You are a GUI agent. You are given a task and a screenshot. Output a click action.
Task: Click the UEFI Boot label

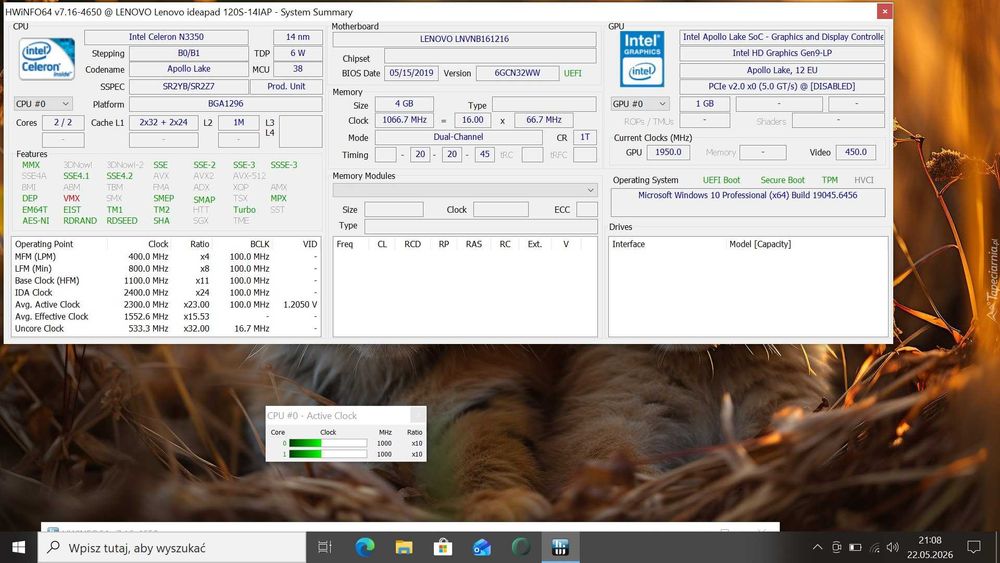[721, 180]
